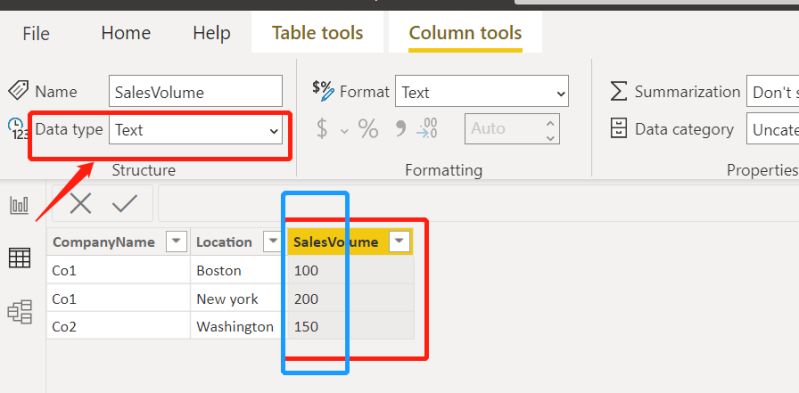Viewport: 799px width, 393px height.
Task: Click the Co2 company cell
Action: pyautogui.click(x=118, y=326)
